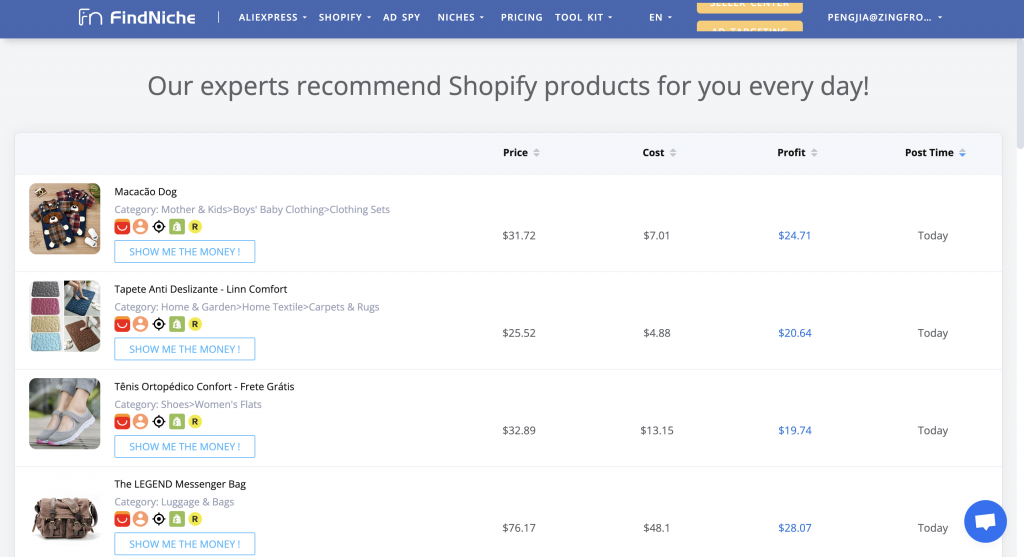Click target crosshair icon for LEGEND Messenger Bag
The width and height of the screenshot is (1024, 557).
[x=159, y=519]
